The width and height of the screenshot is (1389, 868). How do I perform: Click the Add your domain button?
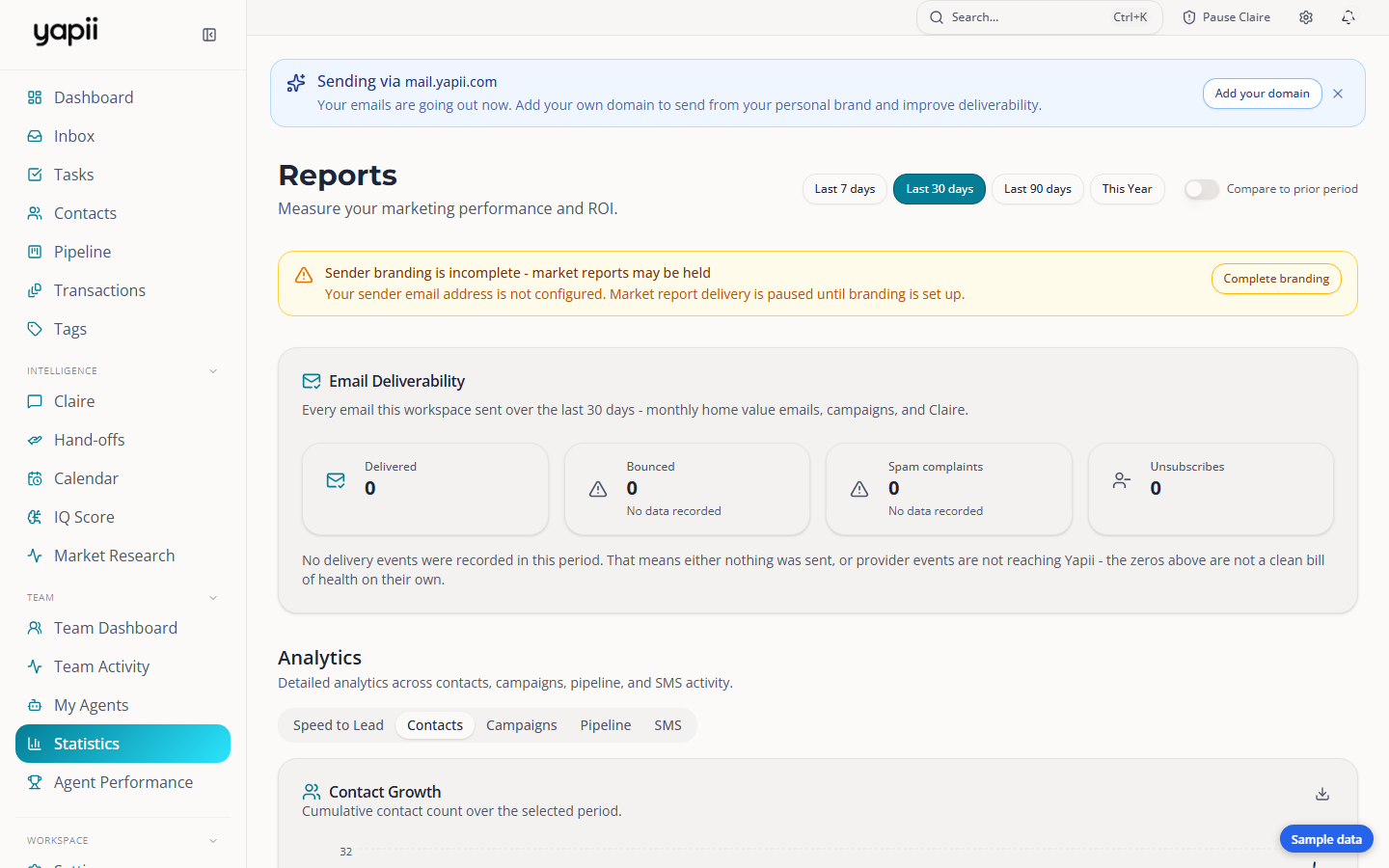[x=1262, y=94]
